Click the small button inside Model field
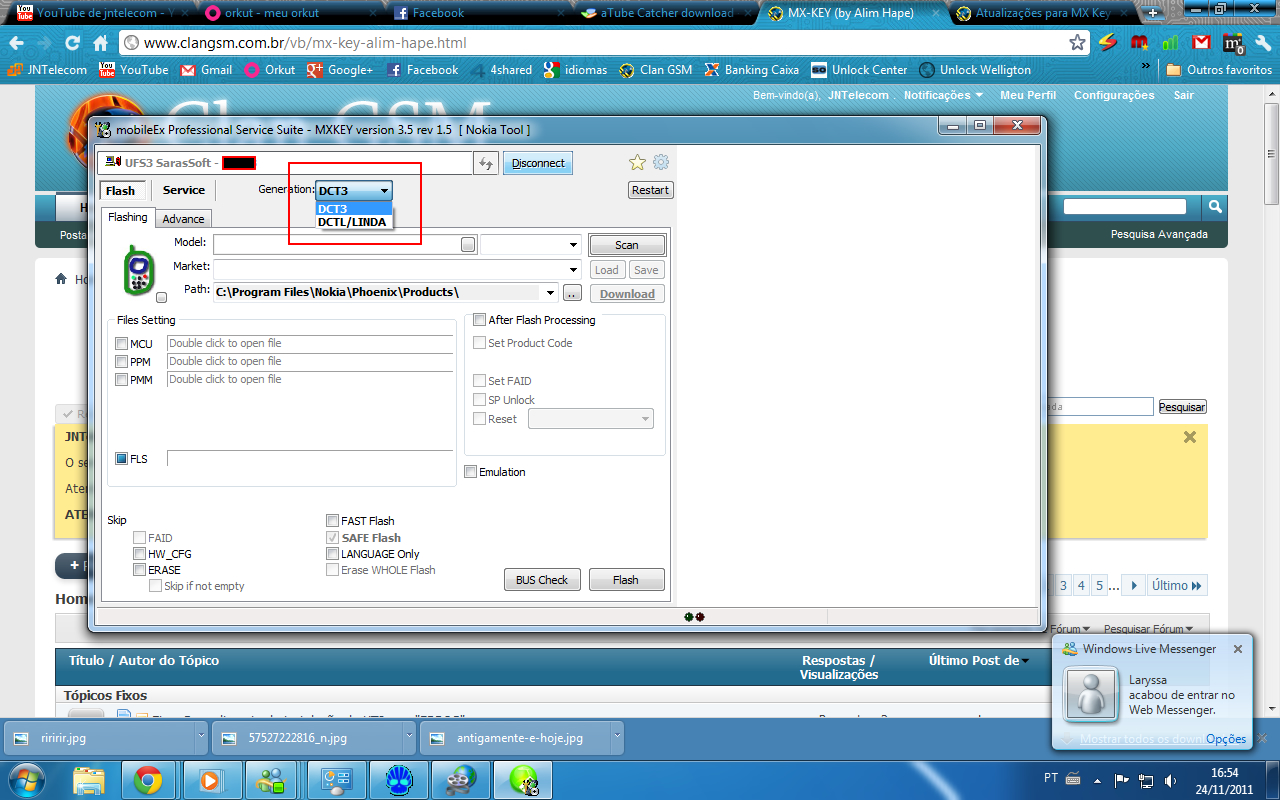The height and width of the screenshot is (800, 1280). pyautogui.click(x=468, y=244)
